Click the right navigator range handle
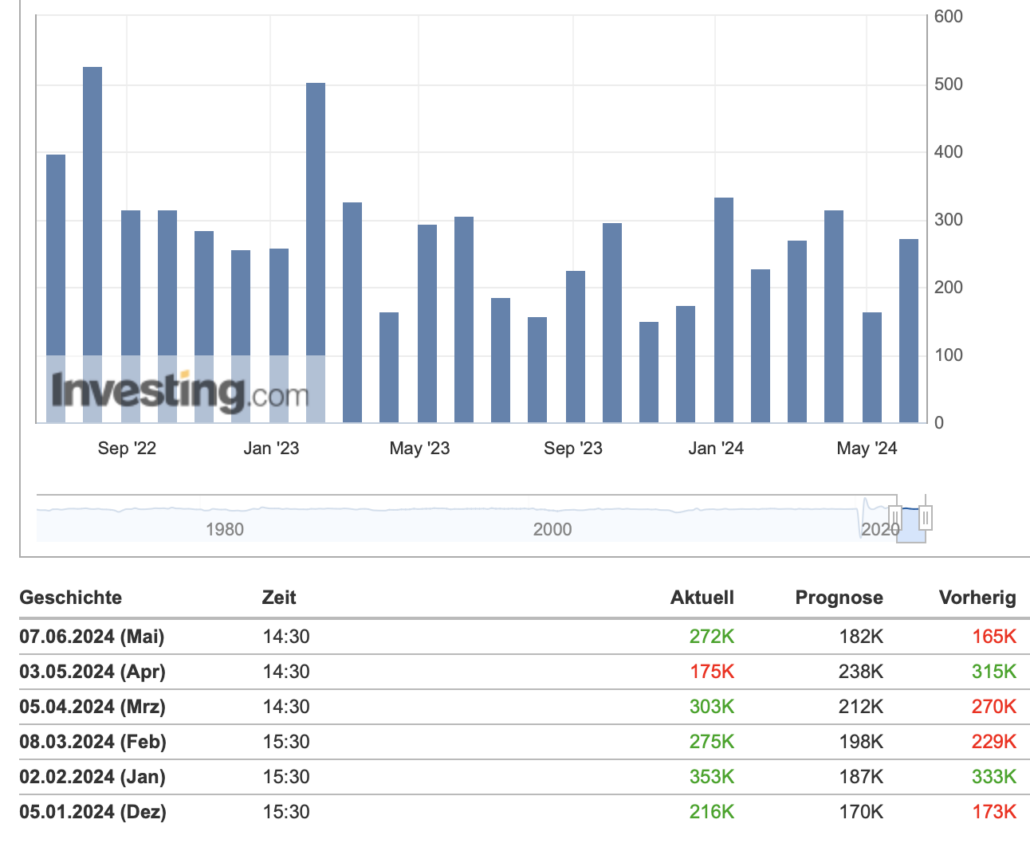The height and width of the screenshot is (843, 1030). [925, 517]
